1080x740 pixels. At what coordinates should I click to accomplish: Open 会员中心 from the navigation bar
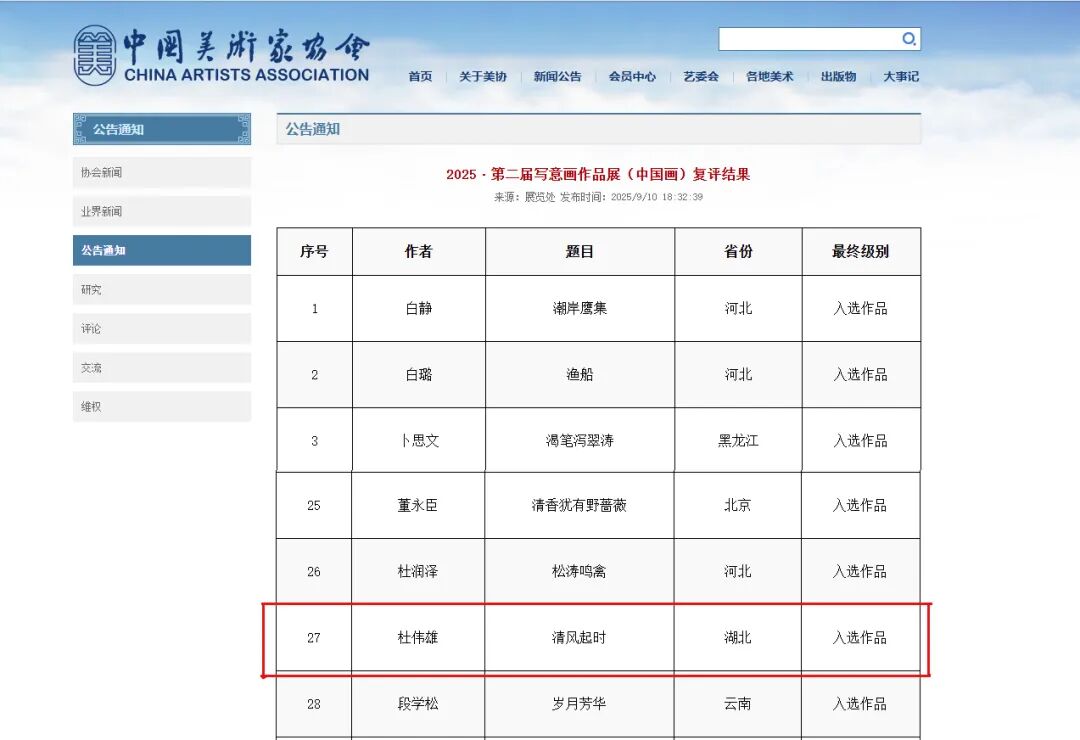click(x=632, y=77)
